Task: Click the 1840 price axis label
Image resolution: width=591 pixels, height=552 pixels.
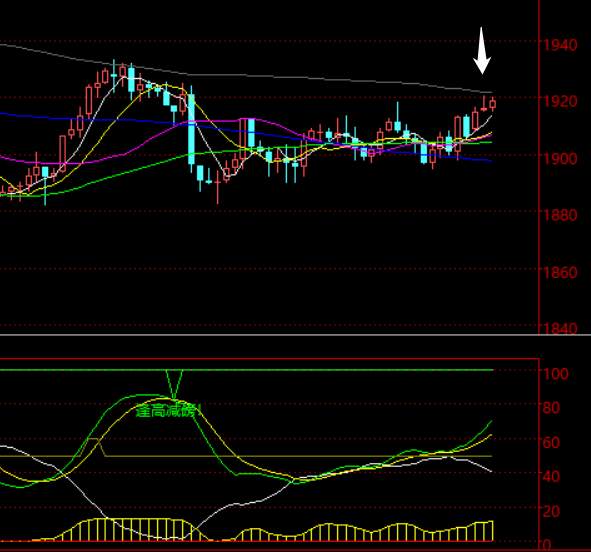Action: click(560, 328)
